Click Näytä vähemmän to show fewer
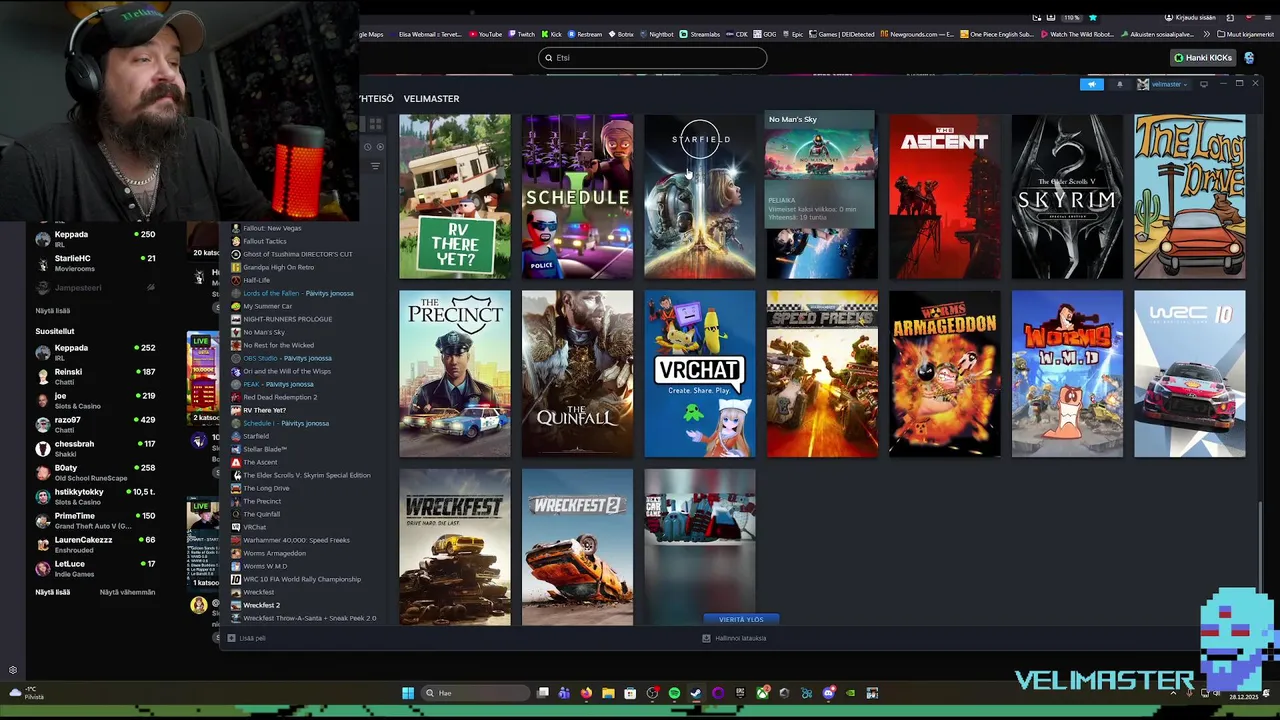The image size is (1280, 720). [x=127, y=592]
